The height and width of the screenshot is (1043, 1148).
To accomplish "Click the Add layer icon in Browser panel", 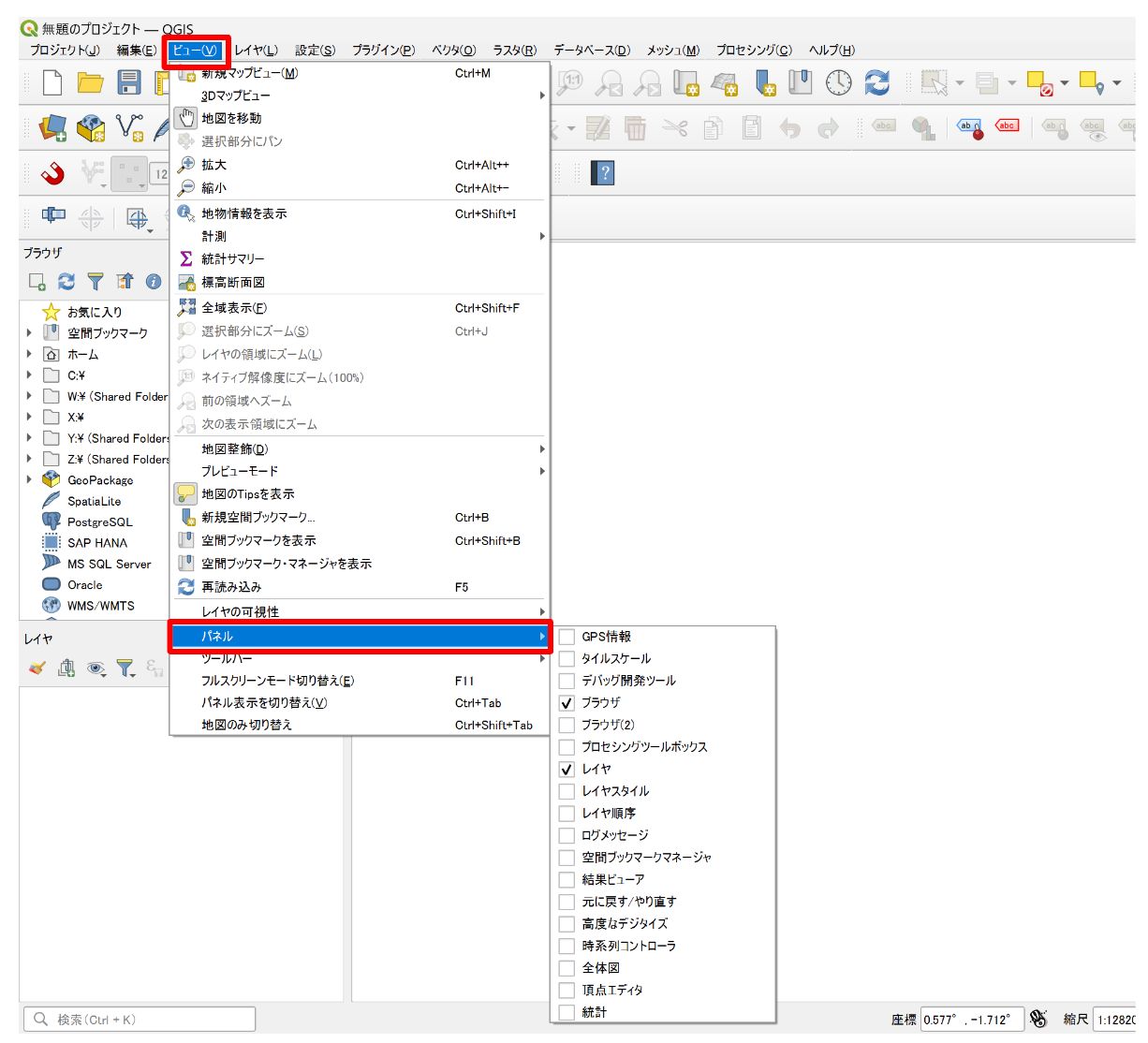I will 37,281.
